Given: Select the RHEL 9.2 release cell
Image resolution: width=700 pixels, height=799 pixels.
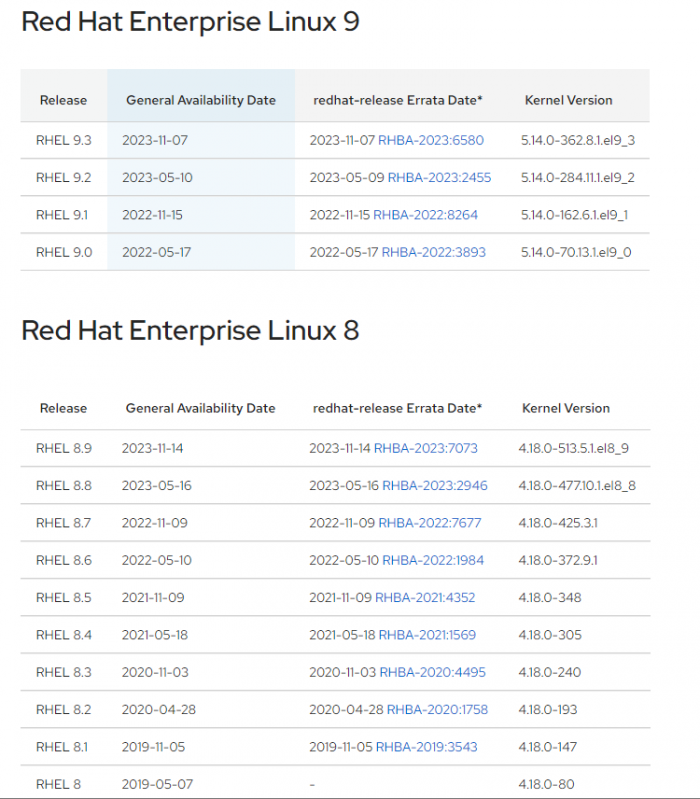Looking at the screenshot, I should 64,177.
